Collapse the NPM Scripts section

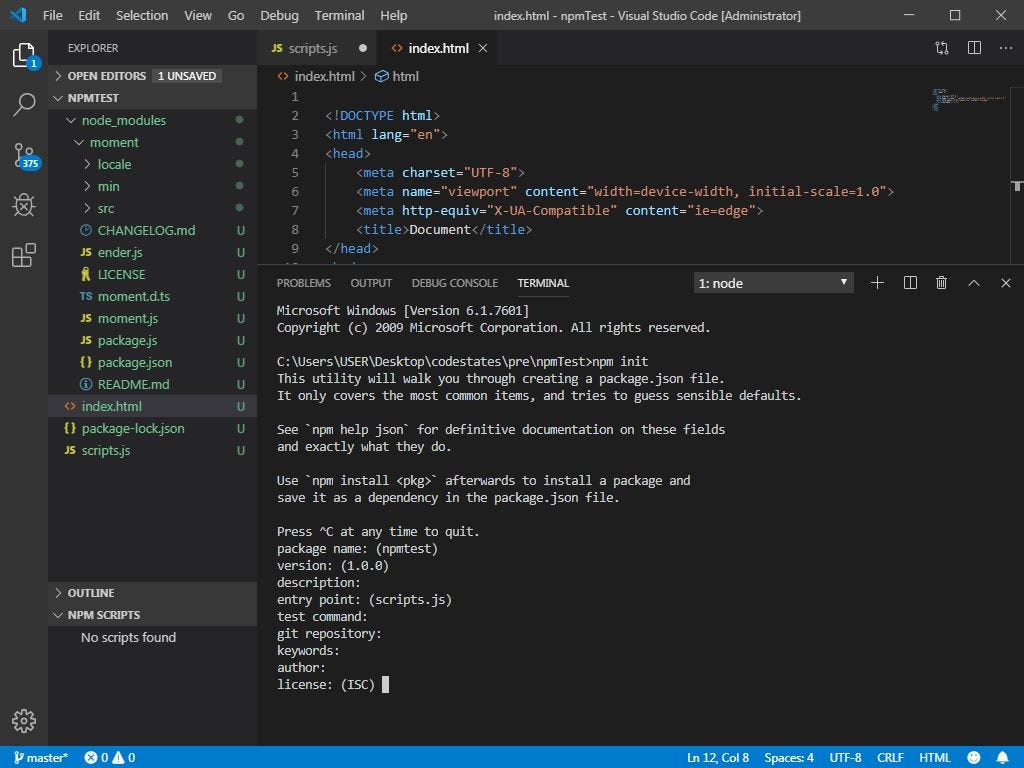pyautogui.click(x=152, y=615)
